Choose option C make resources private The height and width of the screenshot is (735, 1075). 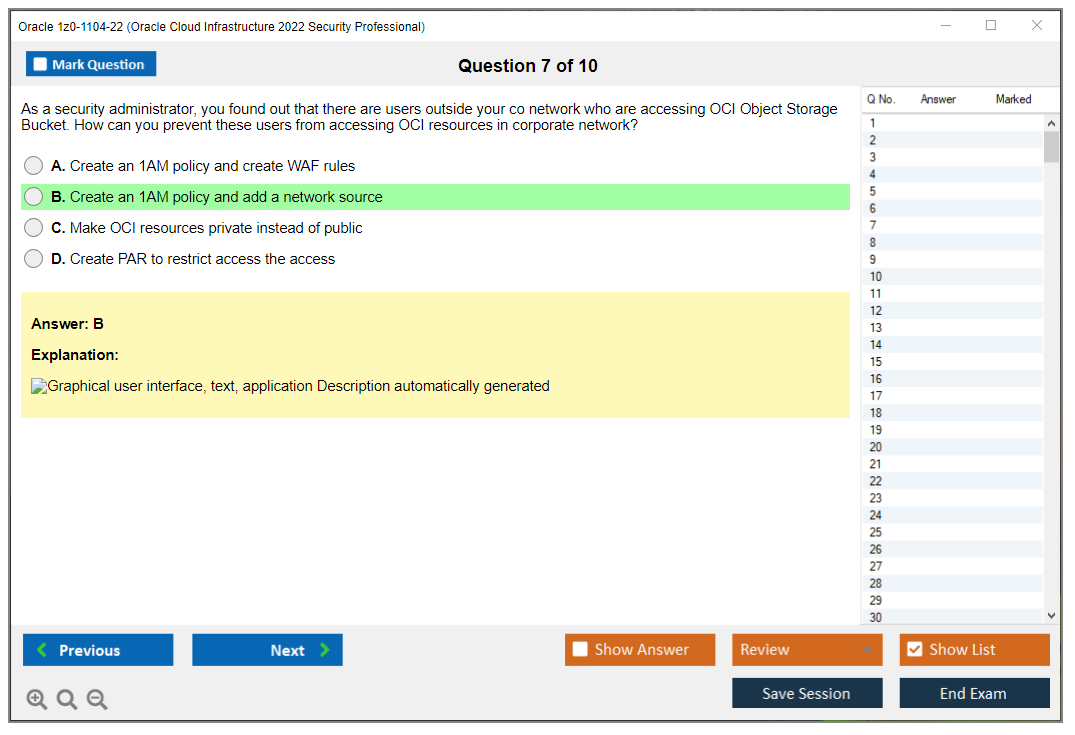coord(34,228)
